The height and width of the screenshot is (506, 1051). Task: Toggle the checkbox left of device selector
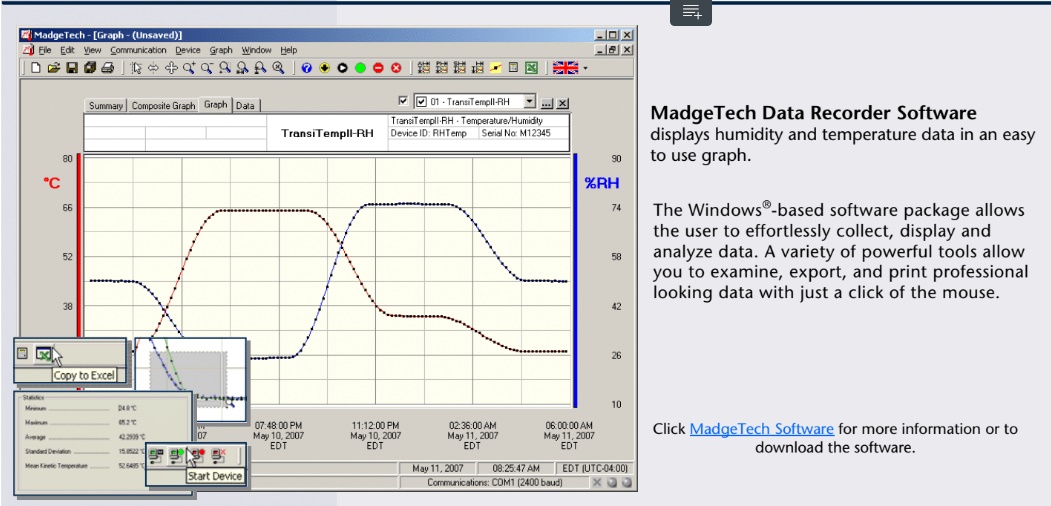click(403, 102)
